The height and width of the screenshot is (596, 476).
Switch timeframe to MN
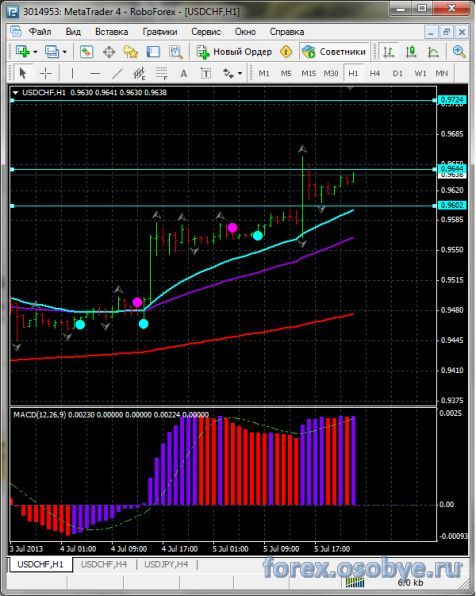point(442,73)
